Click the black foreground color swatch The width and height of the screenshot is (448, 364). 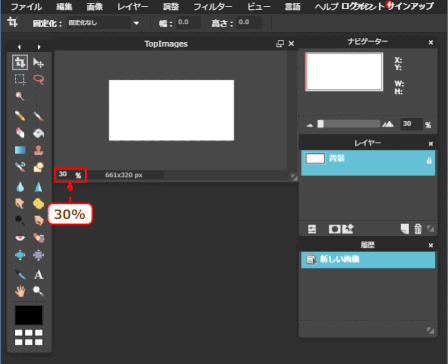29,315
